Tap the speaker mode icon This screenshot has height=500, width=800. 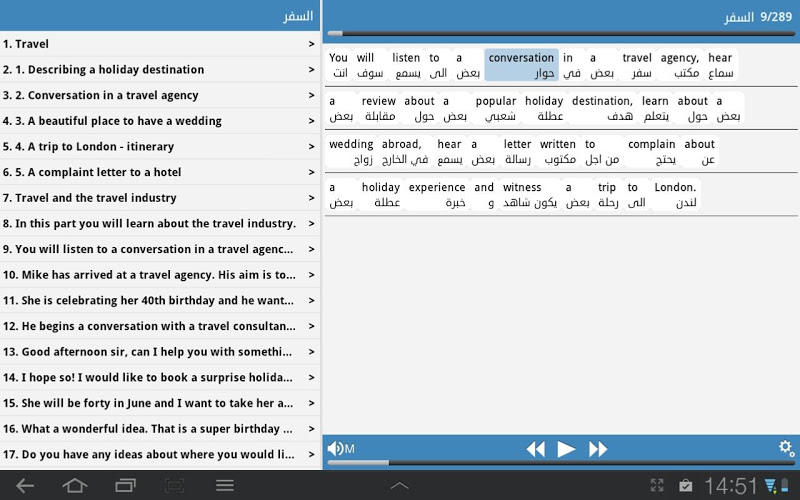(x=341, y=449)
